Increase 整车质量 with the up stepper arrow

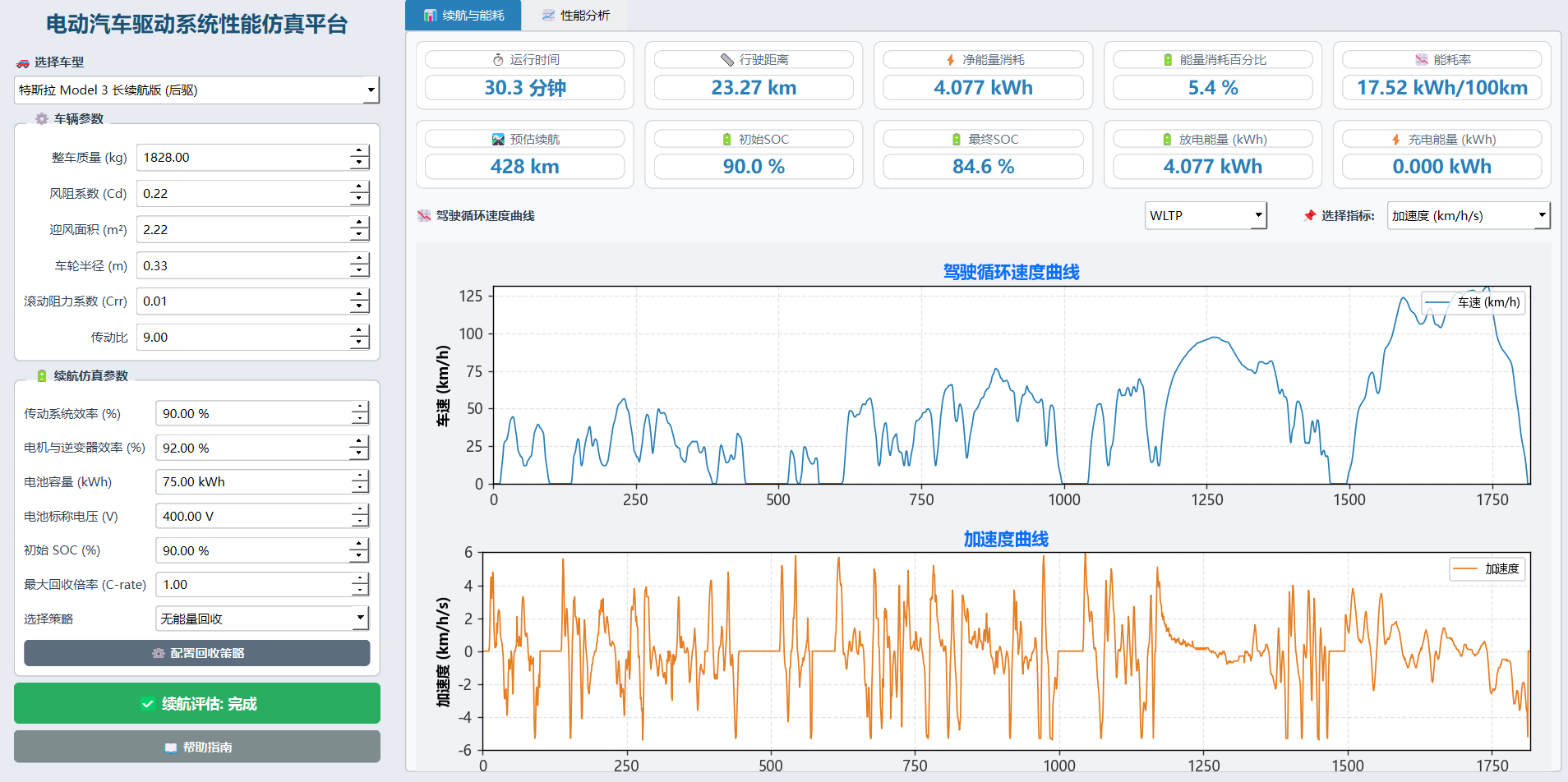359,151
